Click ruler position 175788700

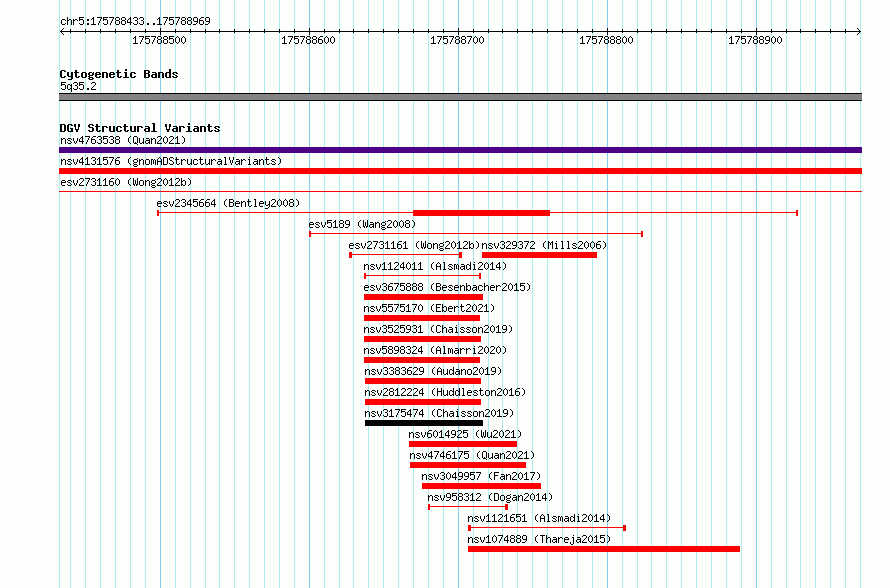pos(457,40)
